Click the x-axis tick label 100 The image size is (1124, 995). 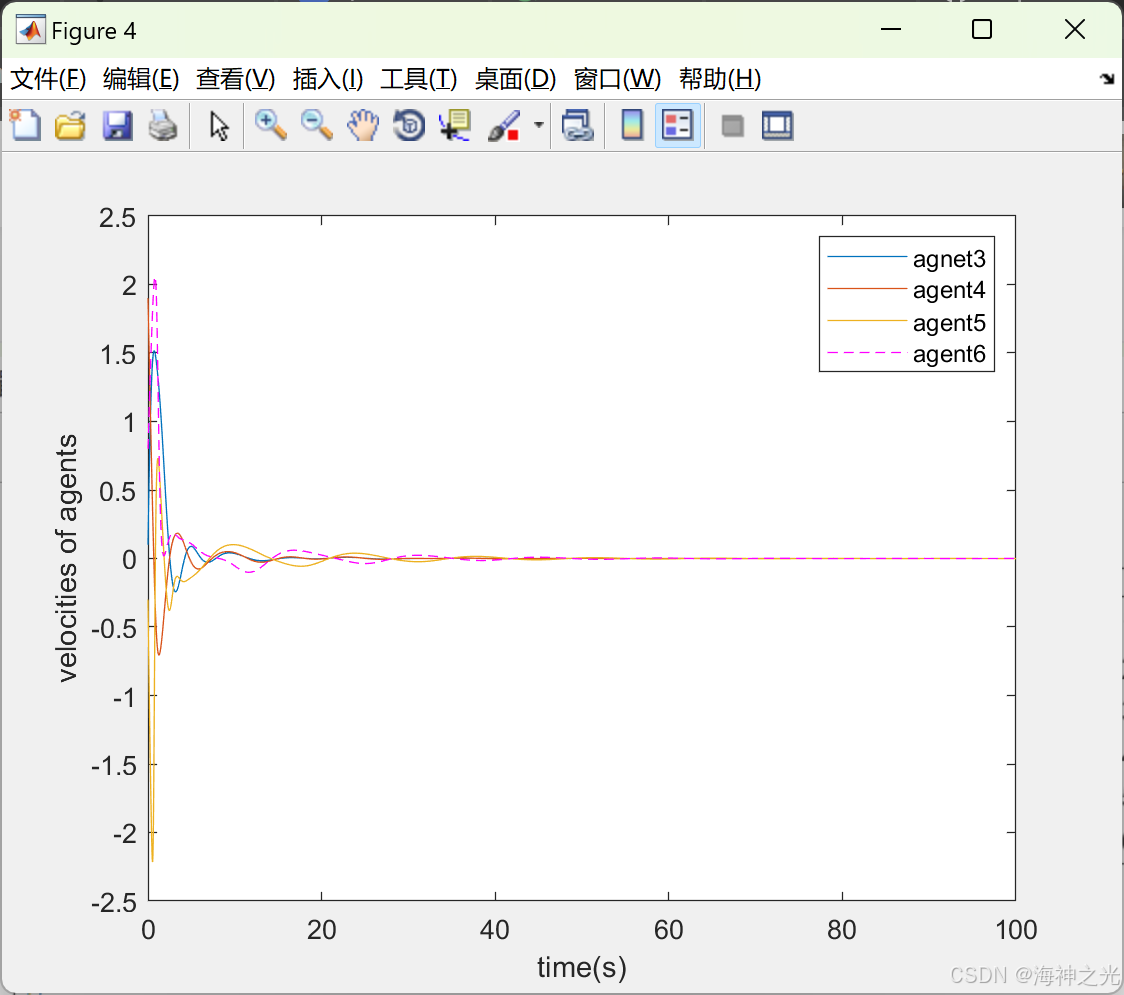[x=1016, y=930]
